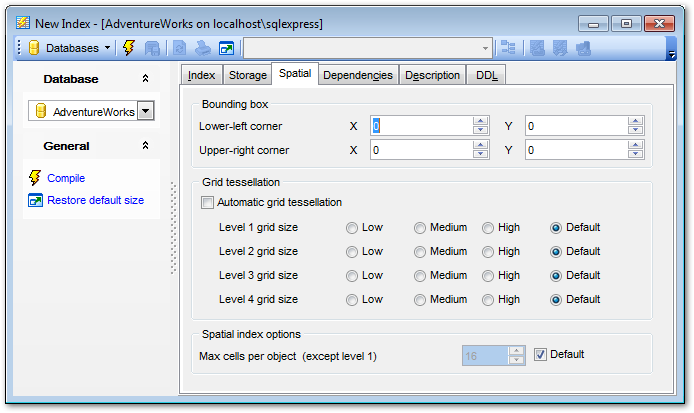Click the lightning icon beside Compile in sidebar
The height and width of the screenshot is (413, 694).
[x=35, y=178]
